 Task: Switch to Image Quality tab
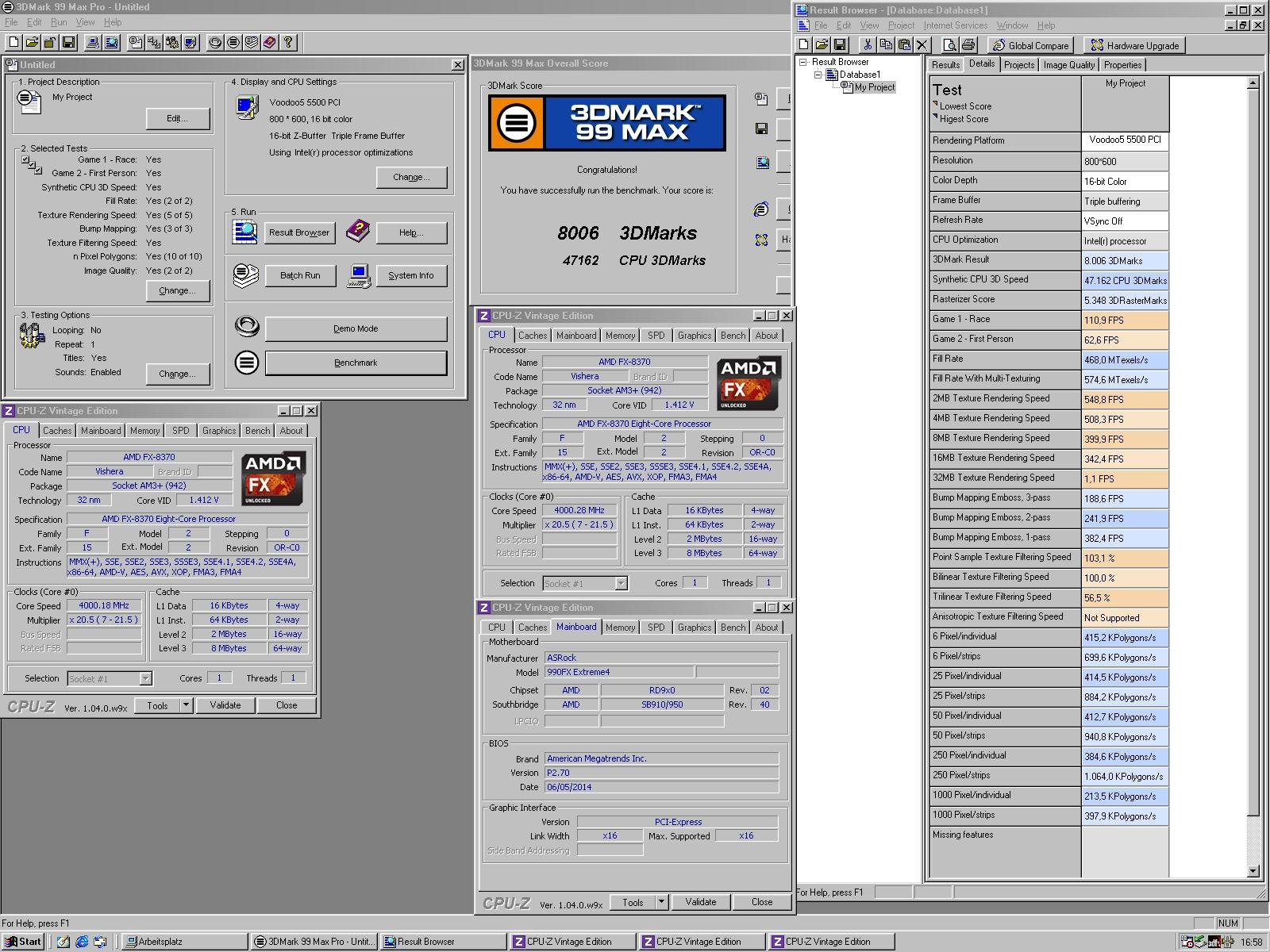tap(1068, 65)
